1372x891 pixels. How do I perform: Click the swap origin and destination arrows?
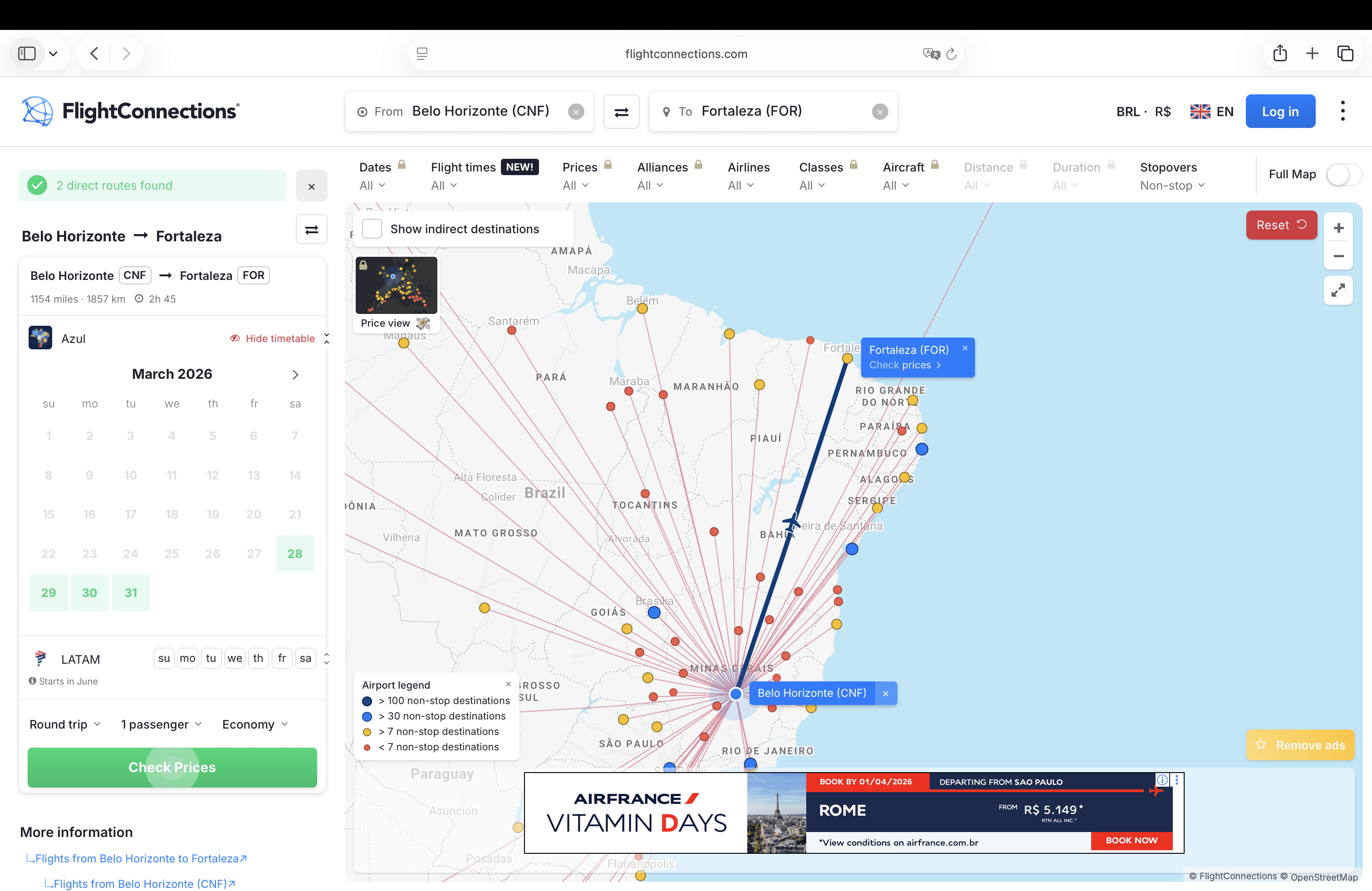point(622,111)
